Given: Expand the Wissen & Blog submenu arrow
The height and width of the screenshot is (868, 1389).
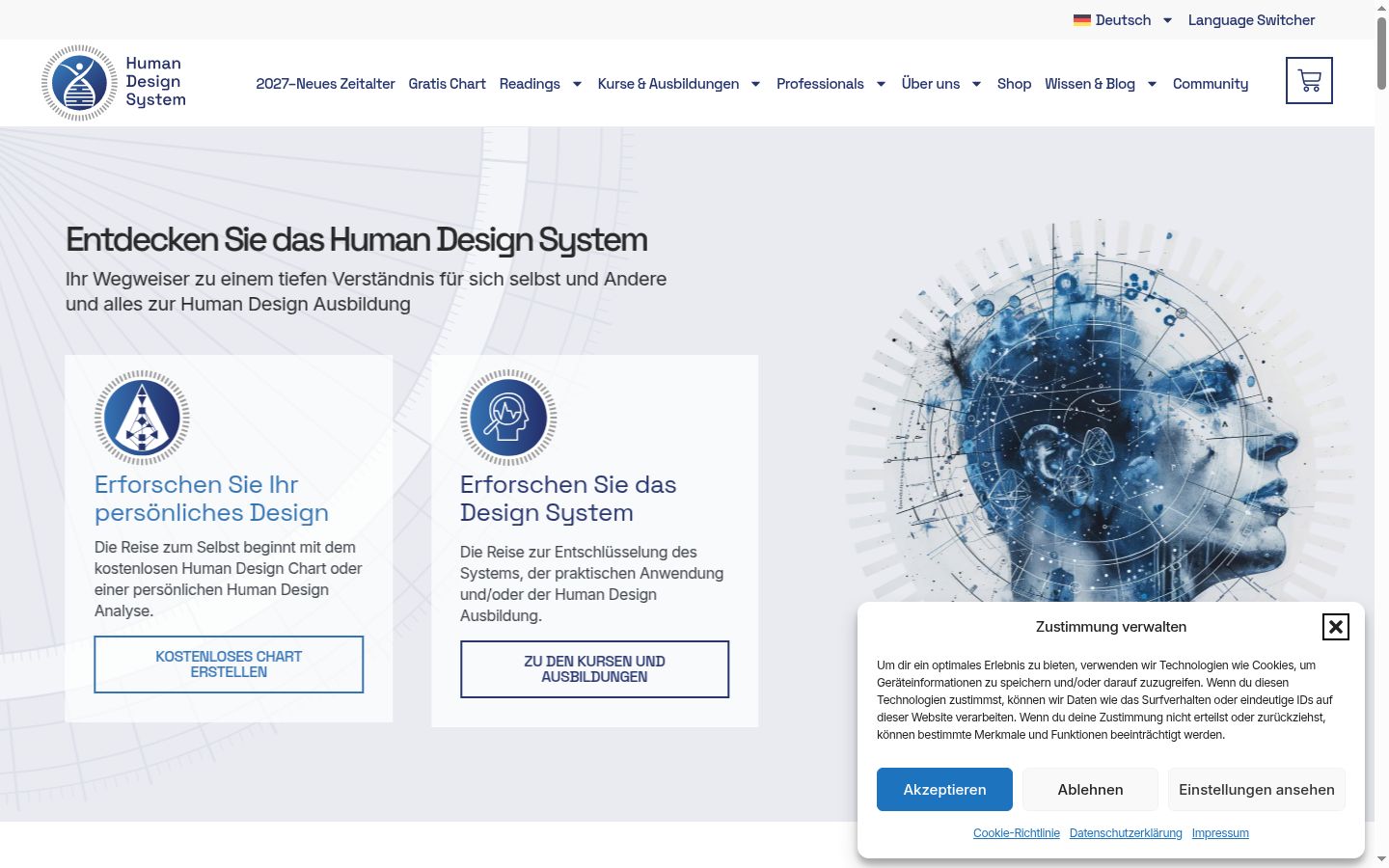Looking at the screenshot, I should coord(1152,84).
